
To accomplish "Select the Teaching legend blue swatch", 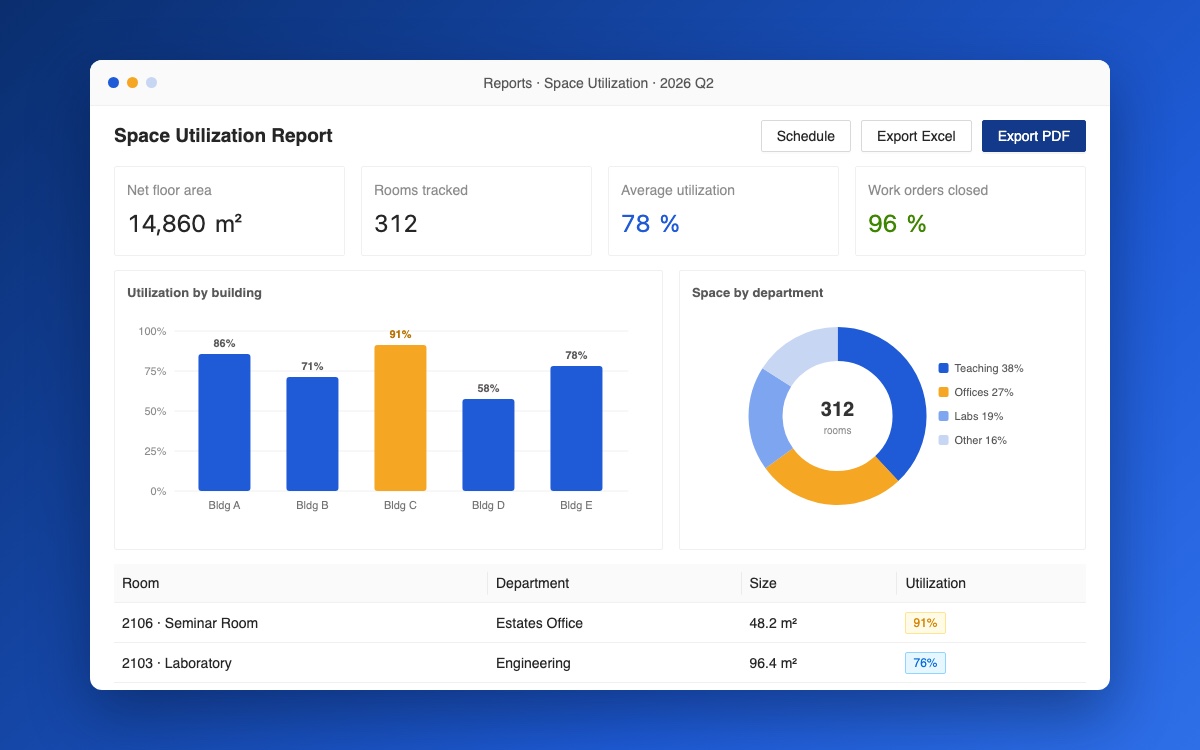I will [x=944, y=368].
